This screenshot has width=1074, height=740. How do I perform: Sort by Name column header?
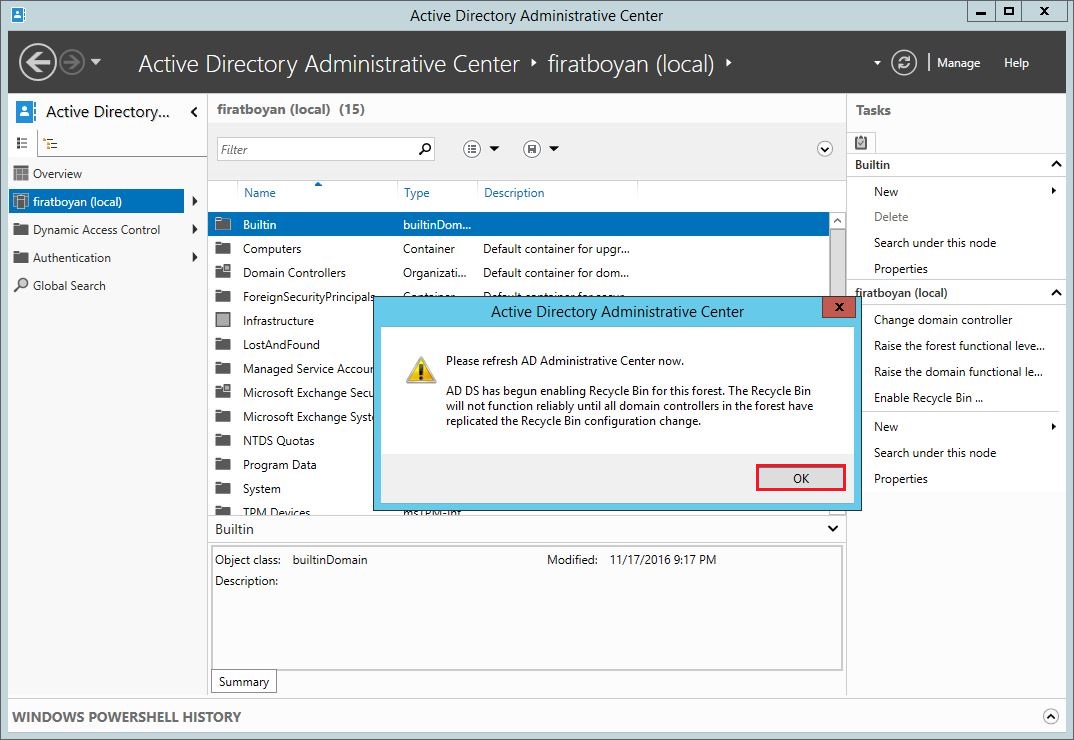pos(260,193)
